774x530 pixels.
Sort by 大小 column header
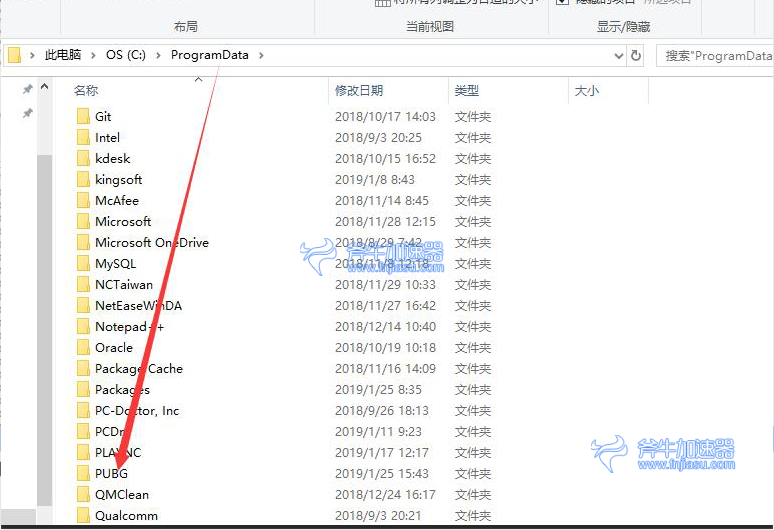[x=586, y=90]
